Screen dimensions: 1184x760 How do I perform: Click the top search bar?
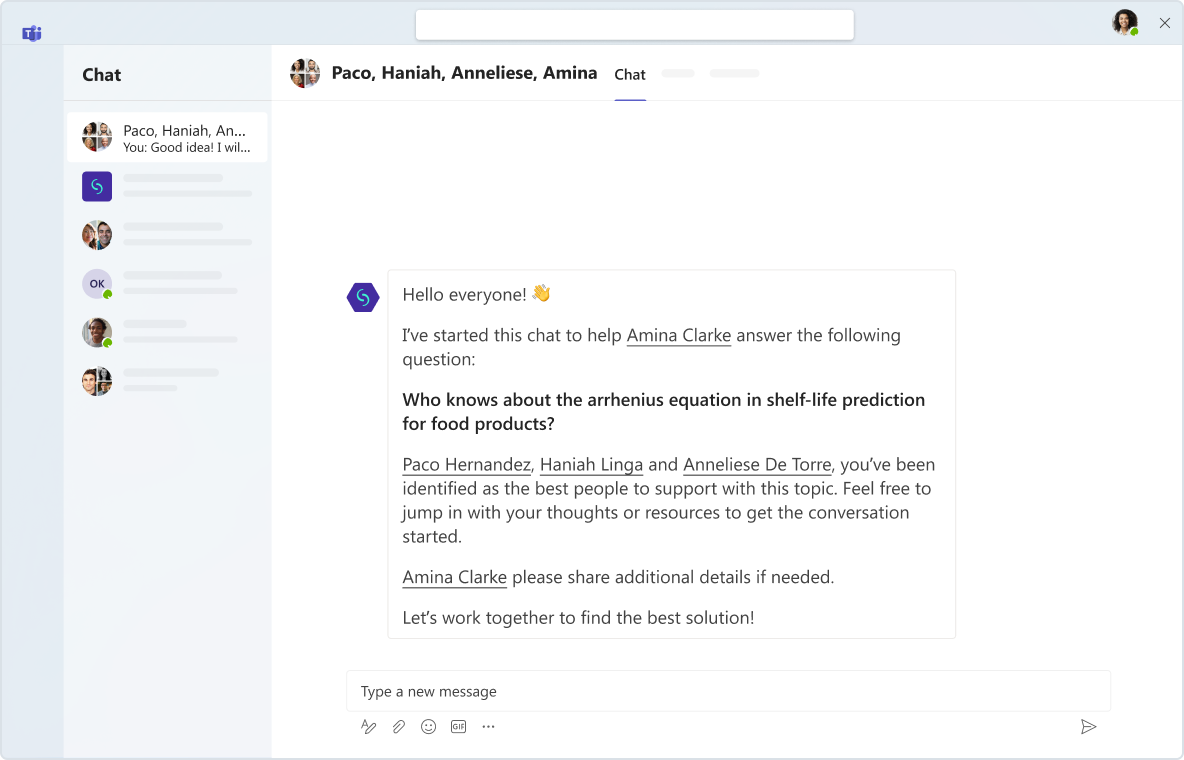coord(634,25)
